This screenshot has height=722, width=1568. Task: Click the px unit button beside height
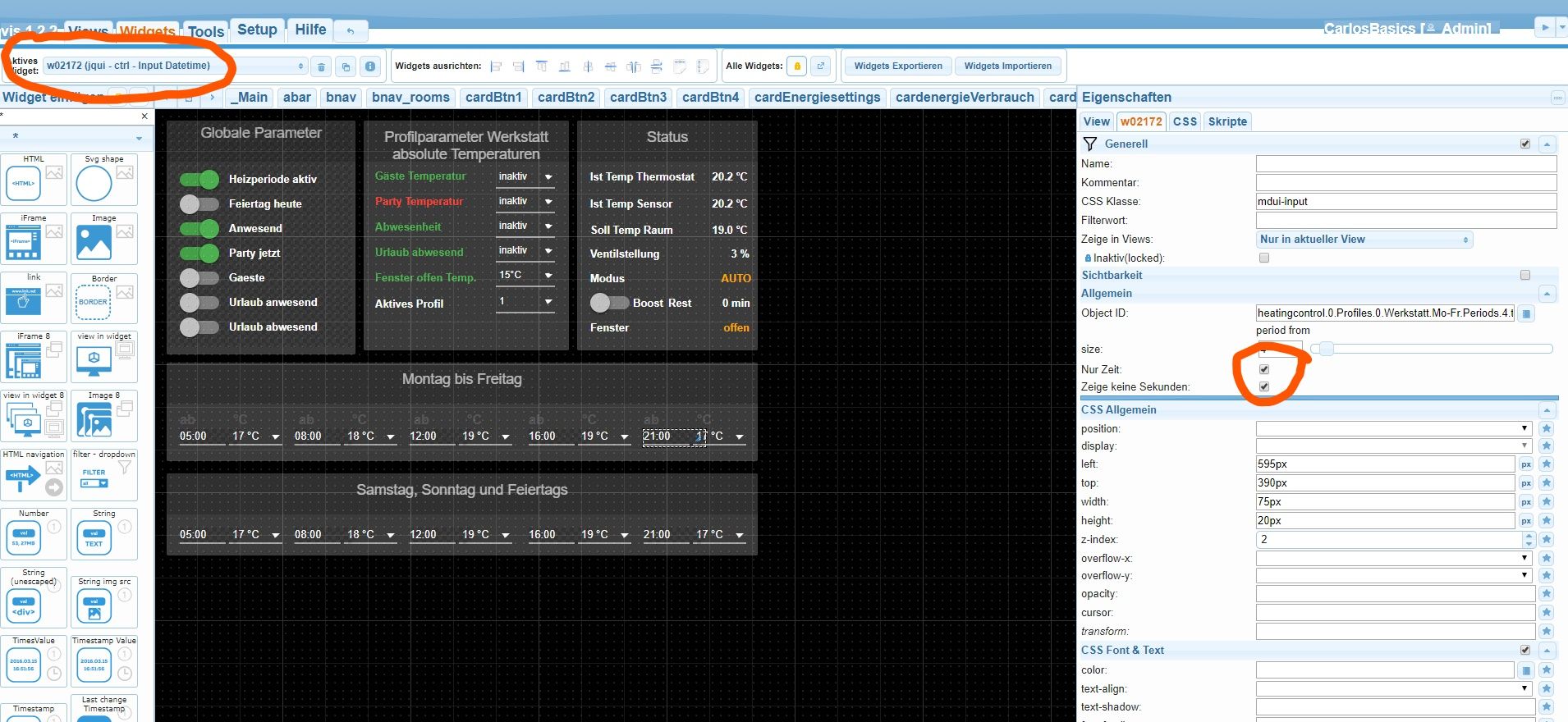pyautogui.click(x=1526, y=521)
